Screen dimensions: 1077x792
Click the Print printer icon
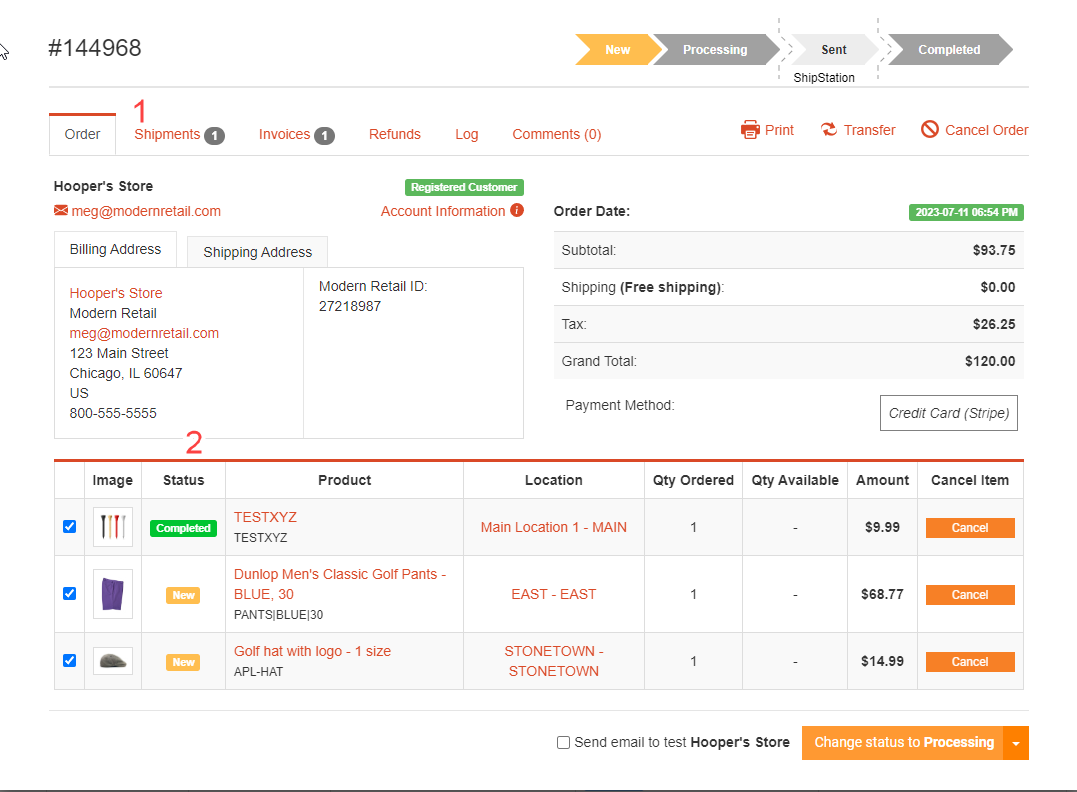click(x=750, y=129)
